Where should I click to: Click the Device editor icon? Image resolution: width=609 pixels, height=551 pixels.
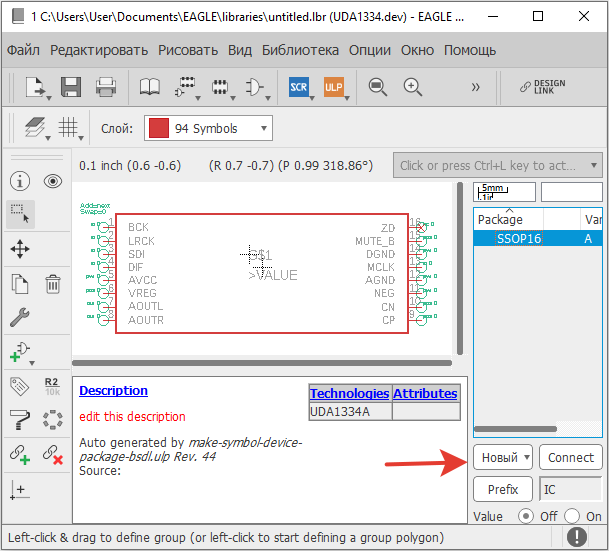[x=184, y=87]
